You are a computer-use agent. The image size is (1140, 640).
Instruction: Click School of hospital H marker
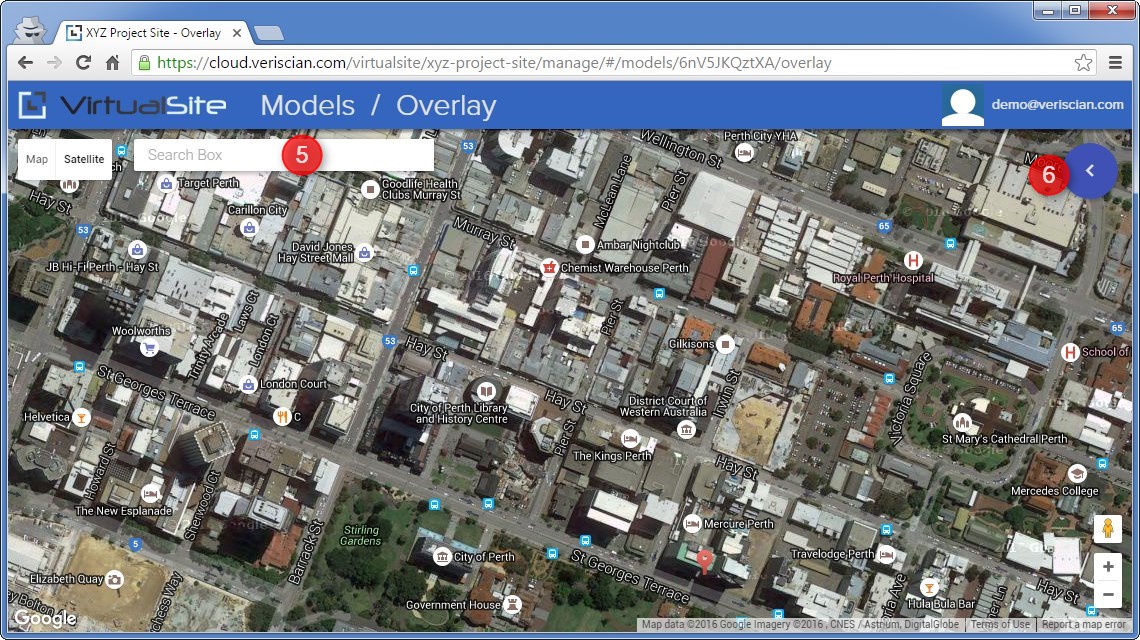[1069, 352]
